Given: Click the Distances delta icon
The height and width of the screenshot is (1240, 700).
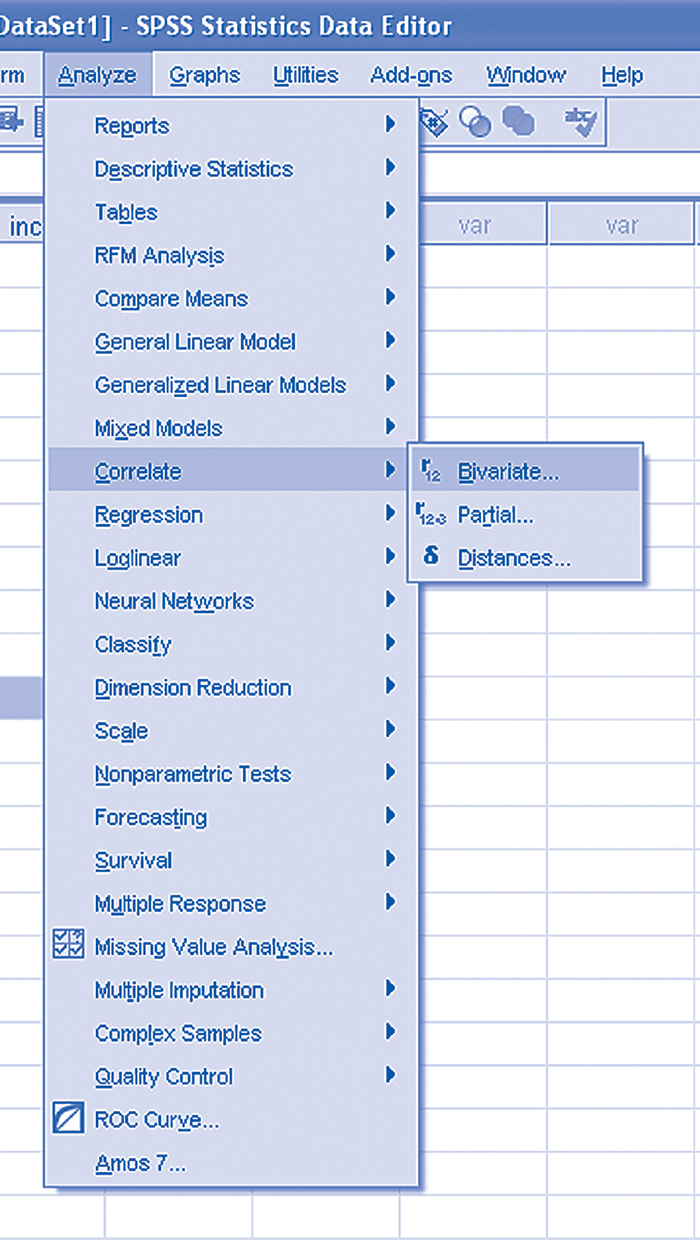Looking at the screenshot, I should click(431, 558).
